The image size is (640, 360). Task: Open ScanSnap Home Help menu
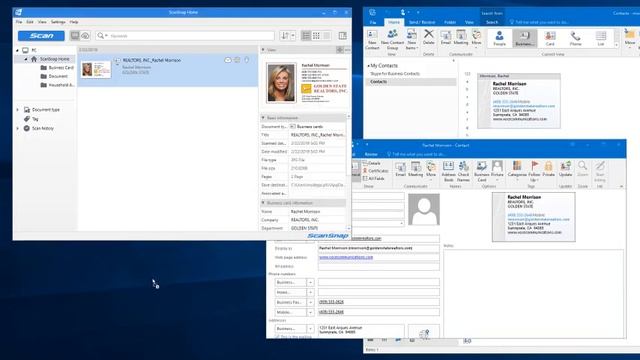click(74, 22)
